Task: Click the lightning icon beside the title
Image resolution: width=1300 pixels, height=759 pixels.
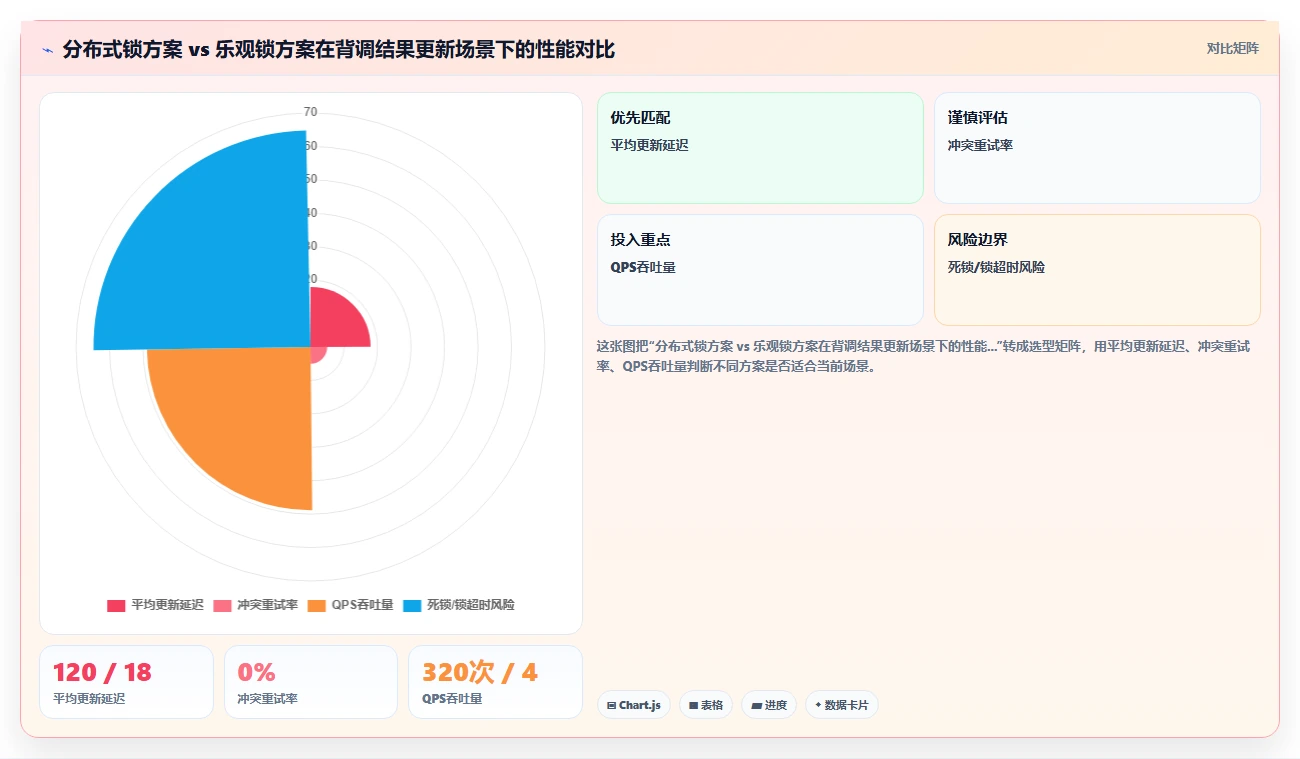Action: click(47, 49)
